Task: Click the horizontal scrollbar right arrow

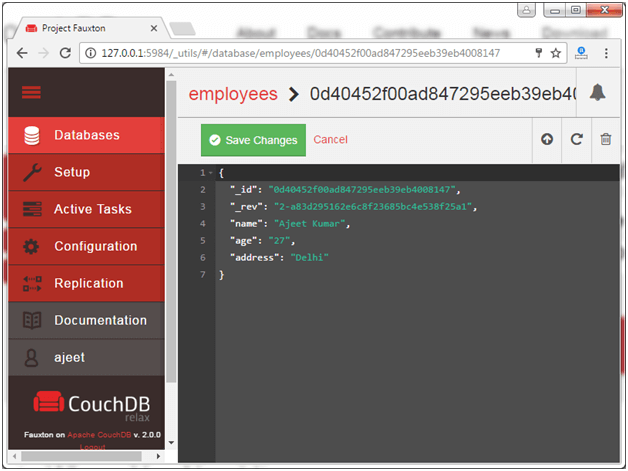Action: coord(158,456)
